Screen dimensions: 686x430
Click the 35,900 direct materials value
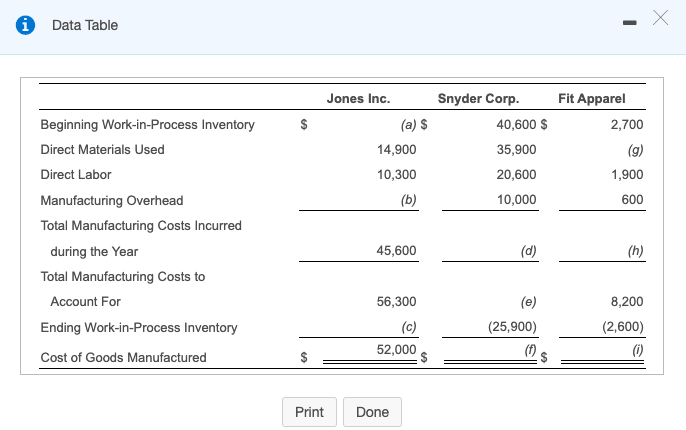coord(516,150)
